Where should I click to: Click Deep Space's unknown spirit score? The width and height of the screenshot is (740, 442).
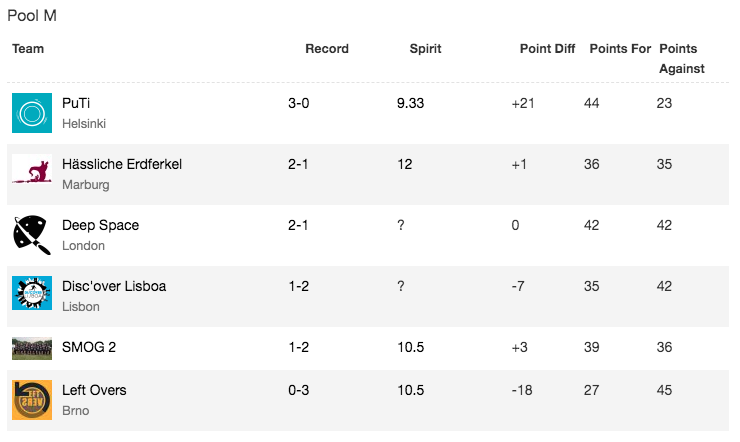pos(401,225)
